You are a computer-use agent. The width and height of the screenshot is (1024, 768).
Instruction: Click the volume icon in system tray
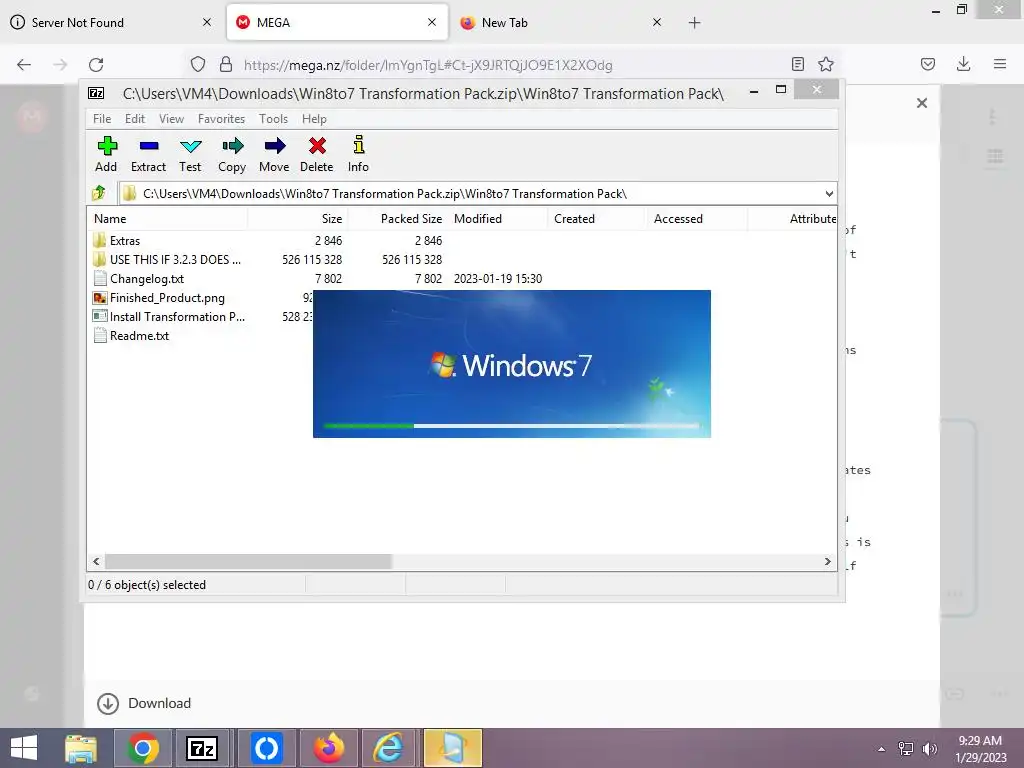pyautogui.click(x=930, y=749)
